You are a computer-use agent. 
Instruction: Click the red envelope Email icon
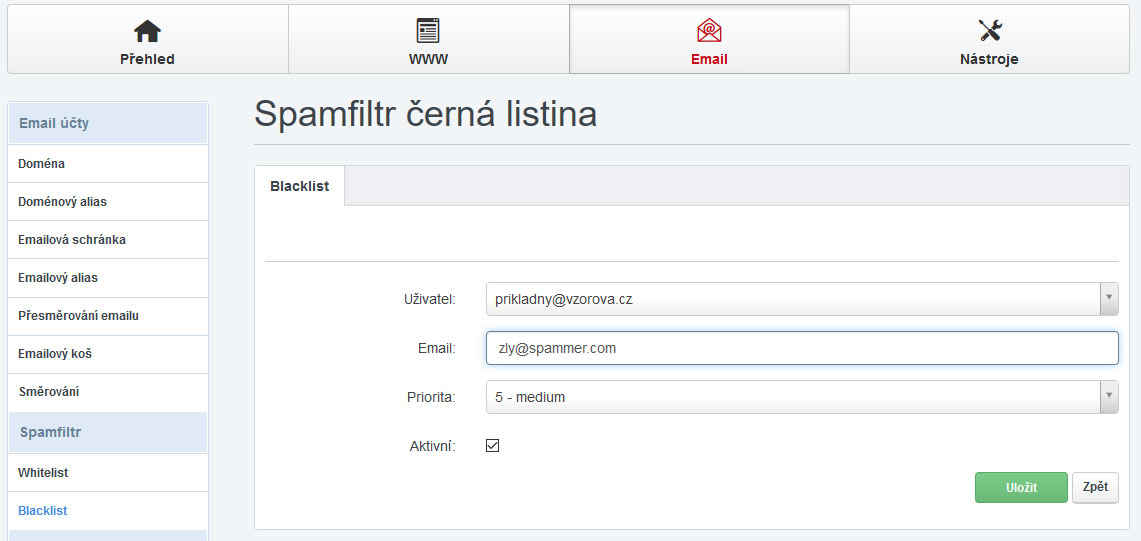point(709,30)
